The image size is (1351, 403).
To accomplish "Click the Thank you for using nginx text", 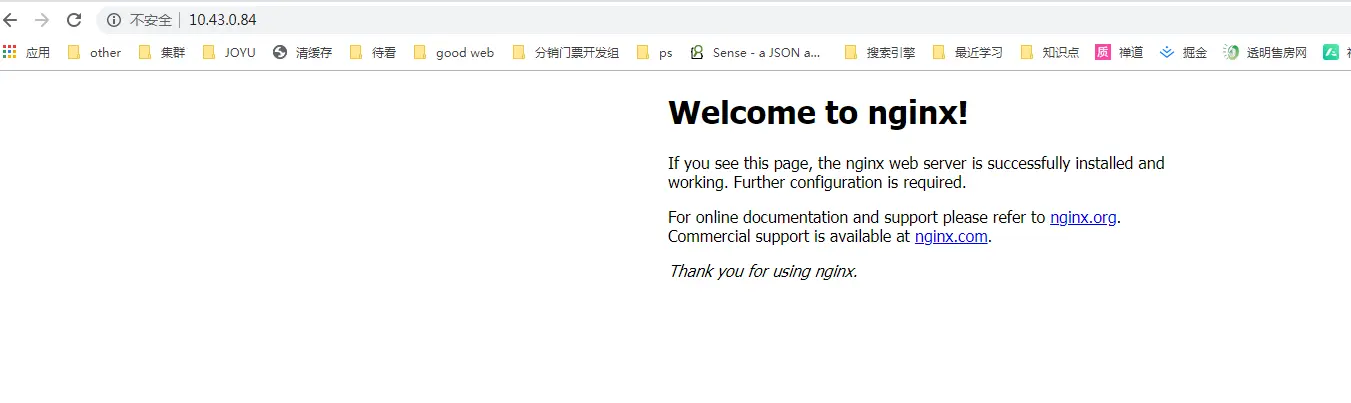I will pos(763,271).
